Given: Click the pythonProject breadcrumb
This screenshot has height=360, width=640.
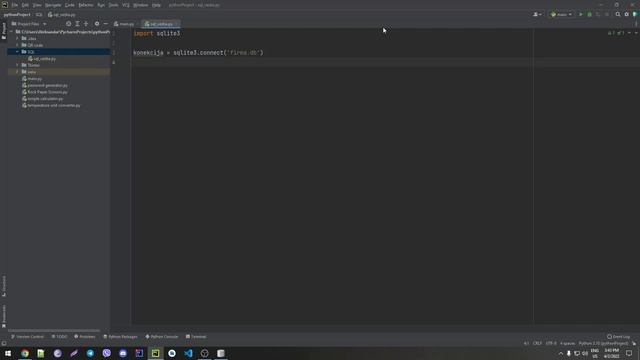Looking at the screenshot, I should (17, 15).
